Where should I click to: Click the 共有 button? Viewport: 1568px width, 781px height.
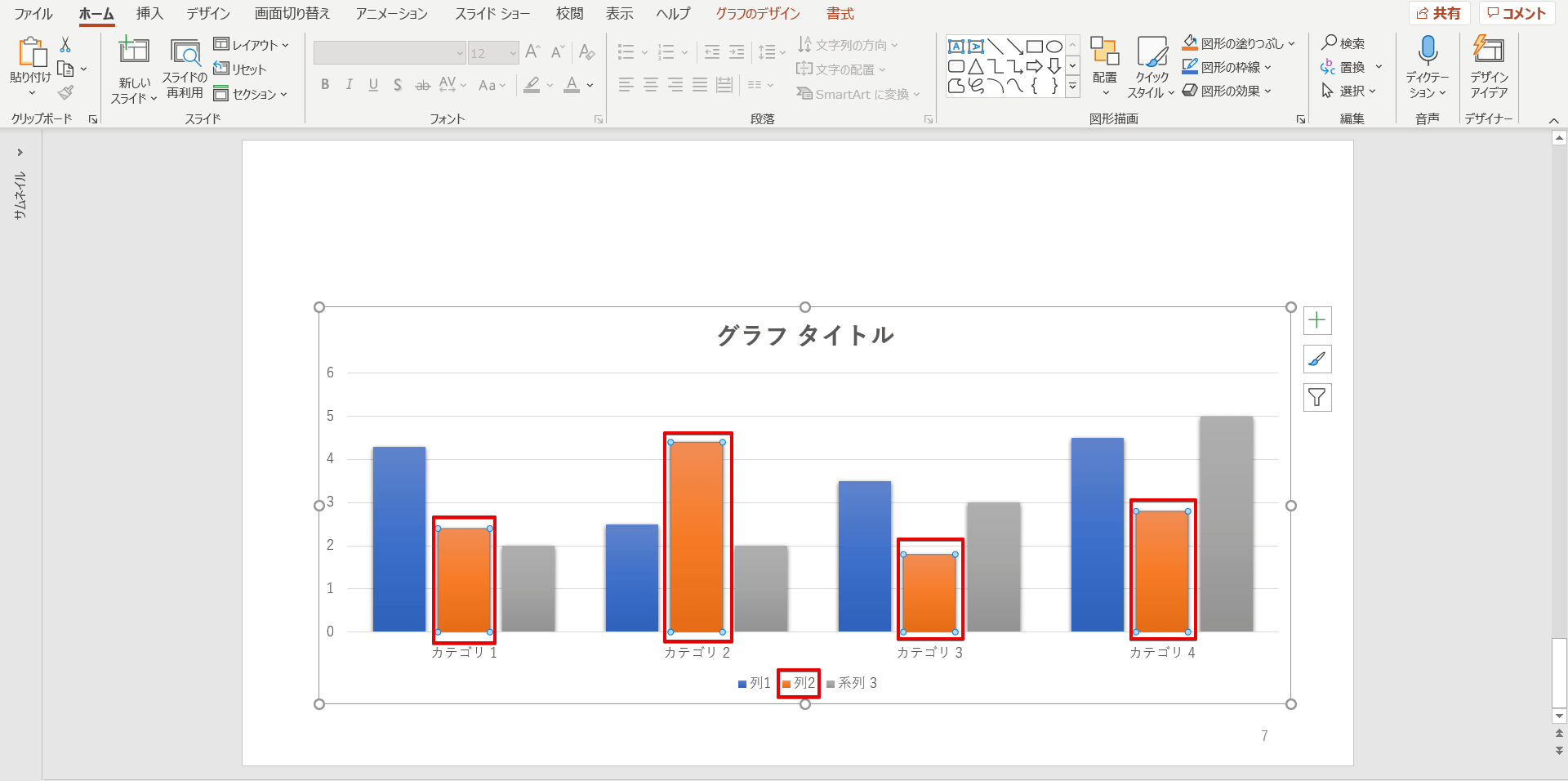(1439, 13)
